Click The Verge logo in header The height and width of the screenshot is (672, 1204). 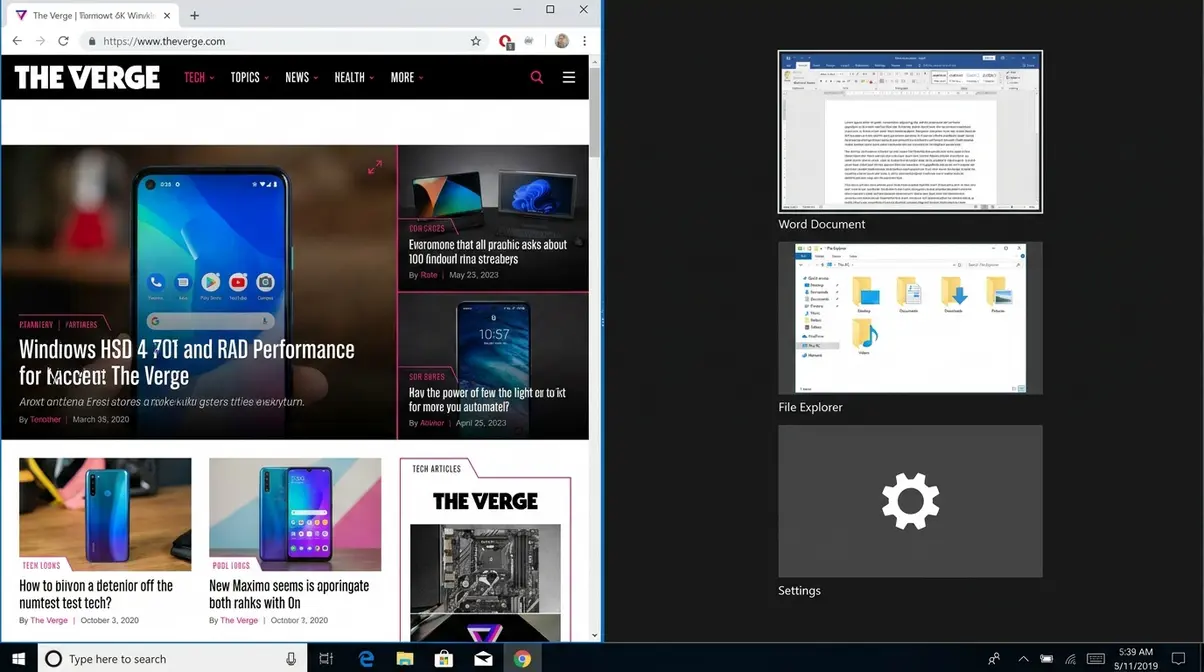(87, 77)
